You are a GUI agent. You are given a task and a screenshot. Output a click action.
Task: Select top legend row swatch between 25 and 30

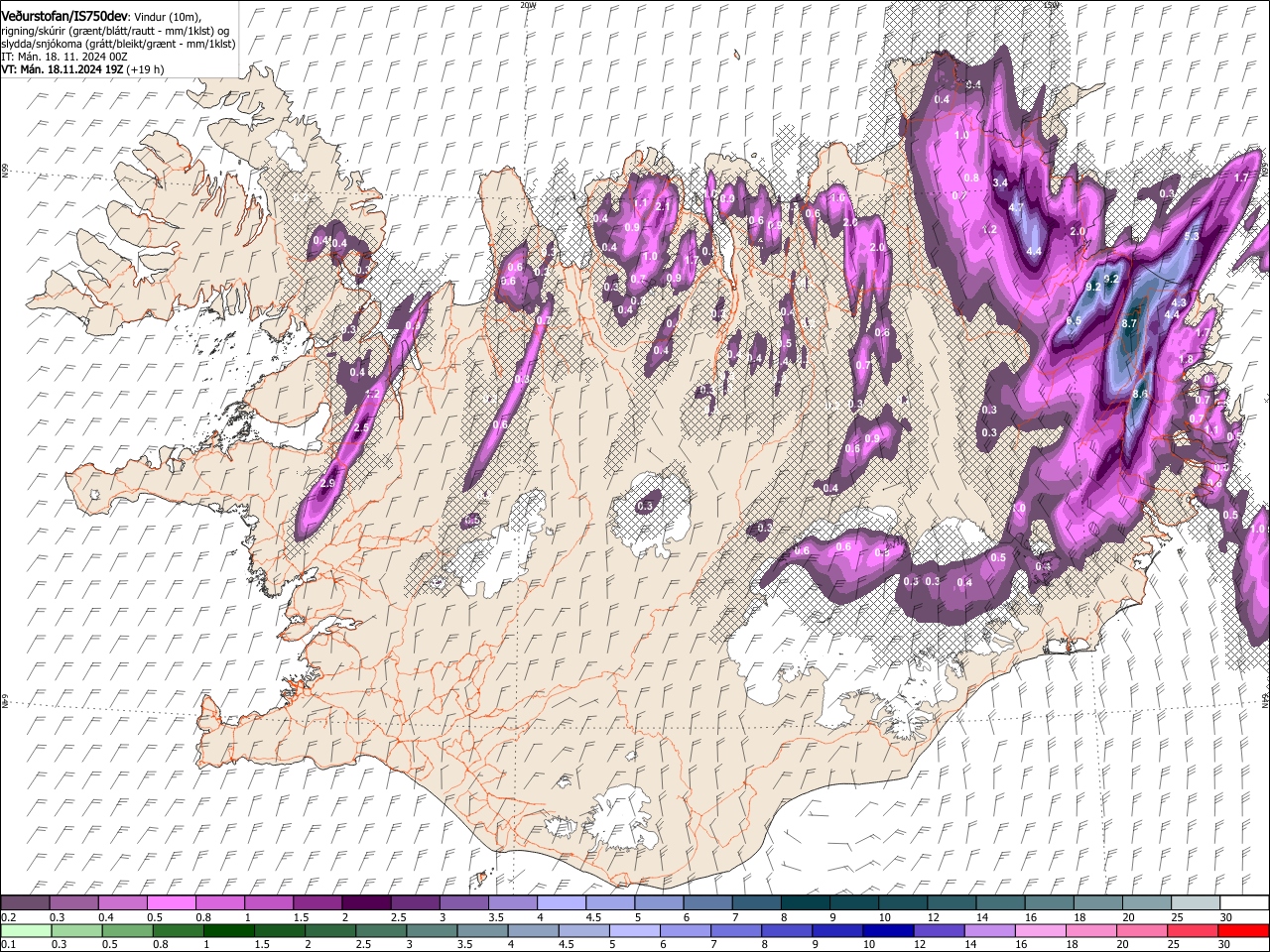point(1195,902)
